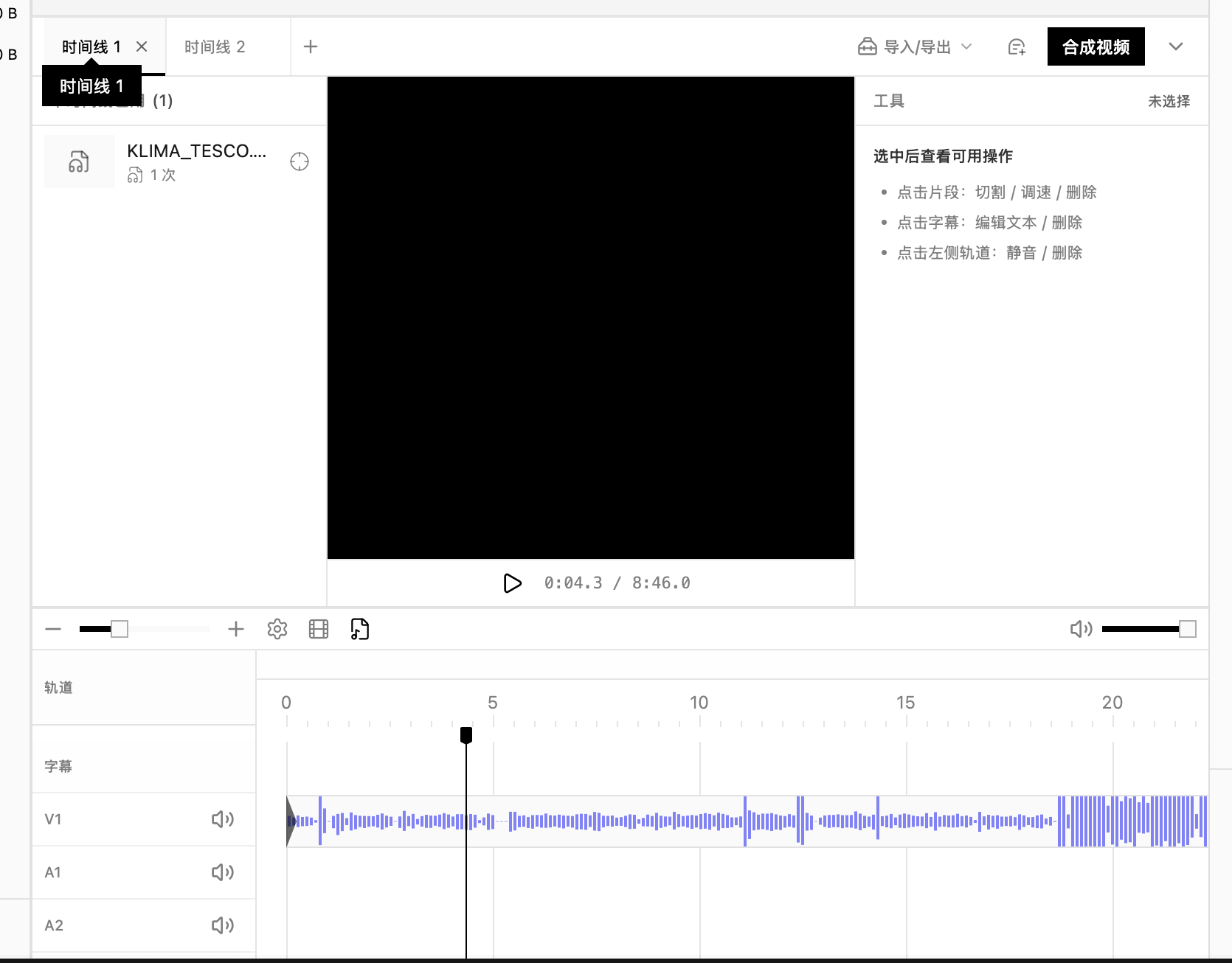Click the clip start handle on V1

coord(291,821)
